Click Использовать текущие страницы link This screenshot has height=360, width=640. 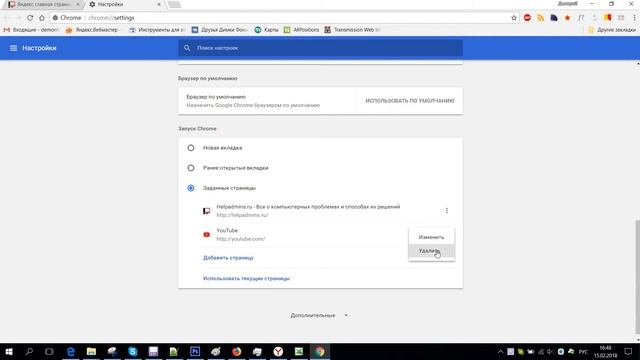pos(246,278)
